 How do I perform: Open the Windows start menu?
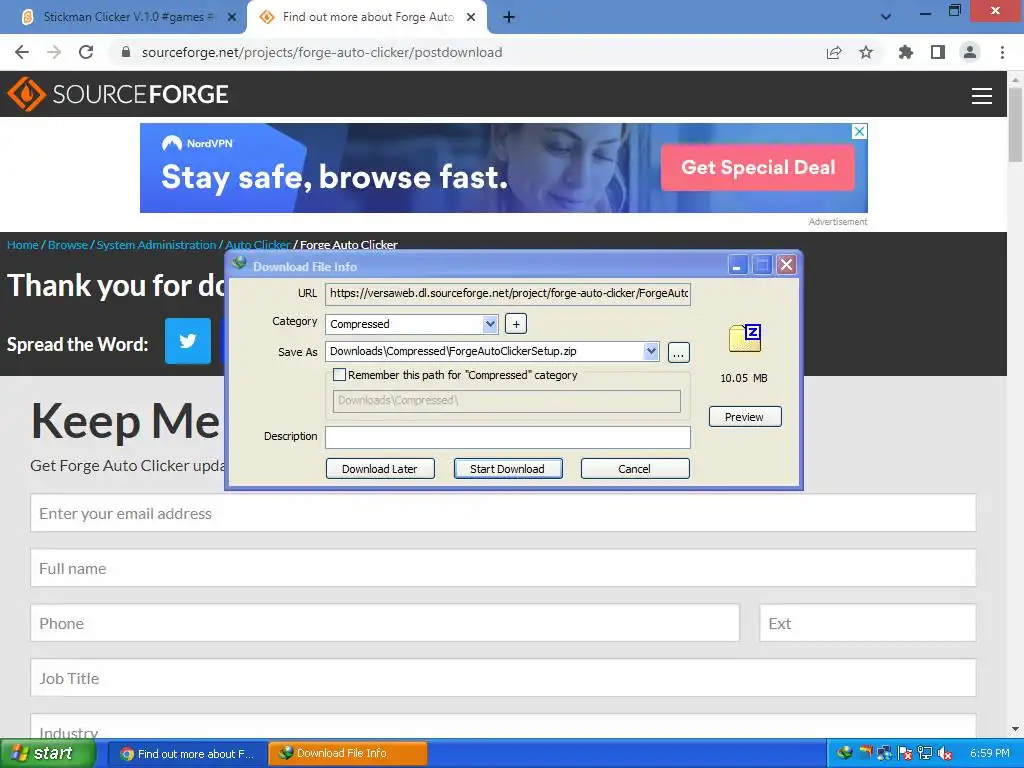[x=46, y=754]
